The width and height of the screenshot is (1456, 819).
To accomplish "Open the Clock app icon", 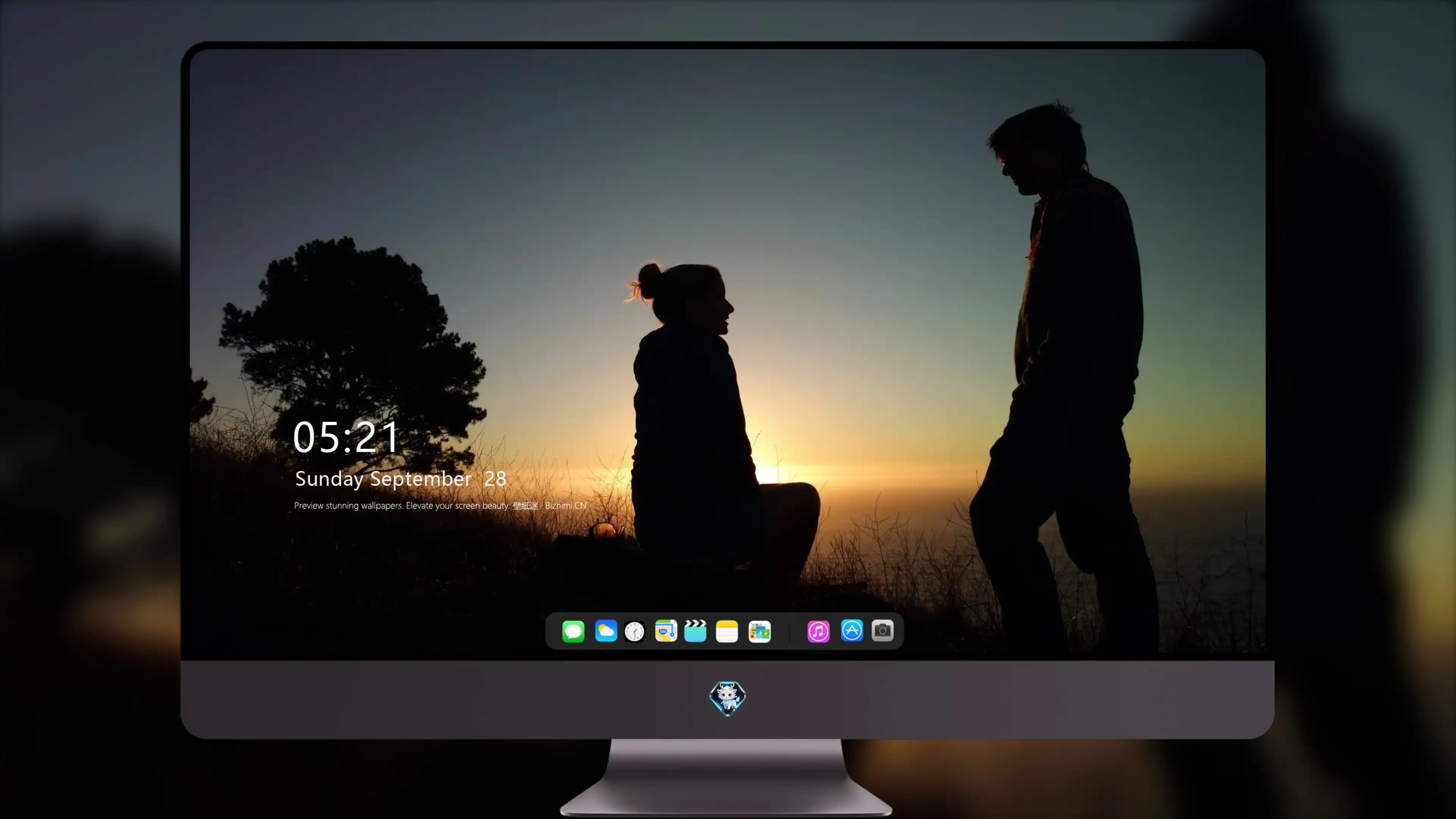I will [x=635, y=631].
